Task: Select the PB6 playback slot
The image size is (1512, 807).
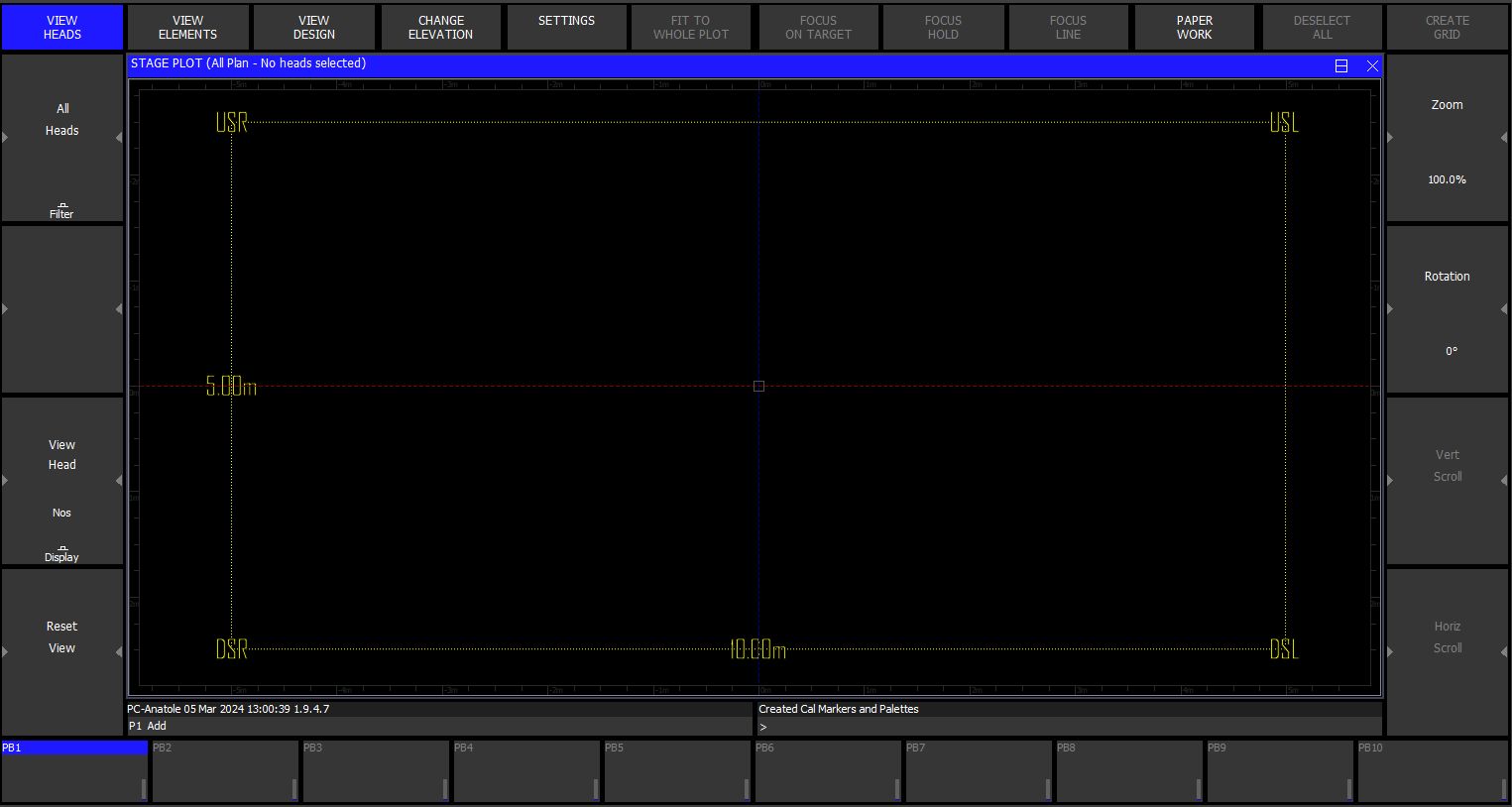Action: pyautogui.click(x=827, y=771)
